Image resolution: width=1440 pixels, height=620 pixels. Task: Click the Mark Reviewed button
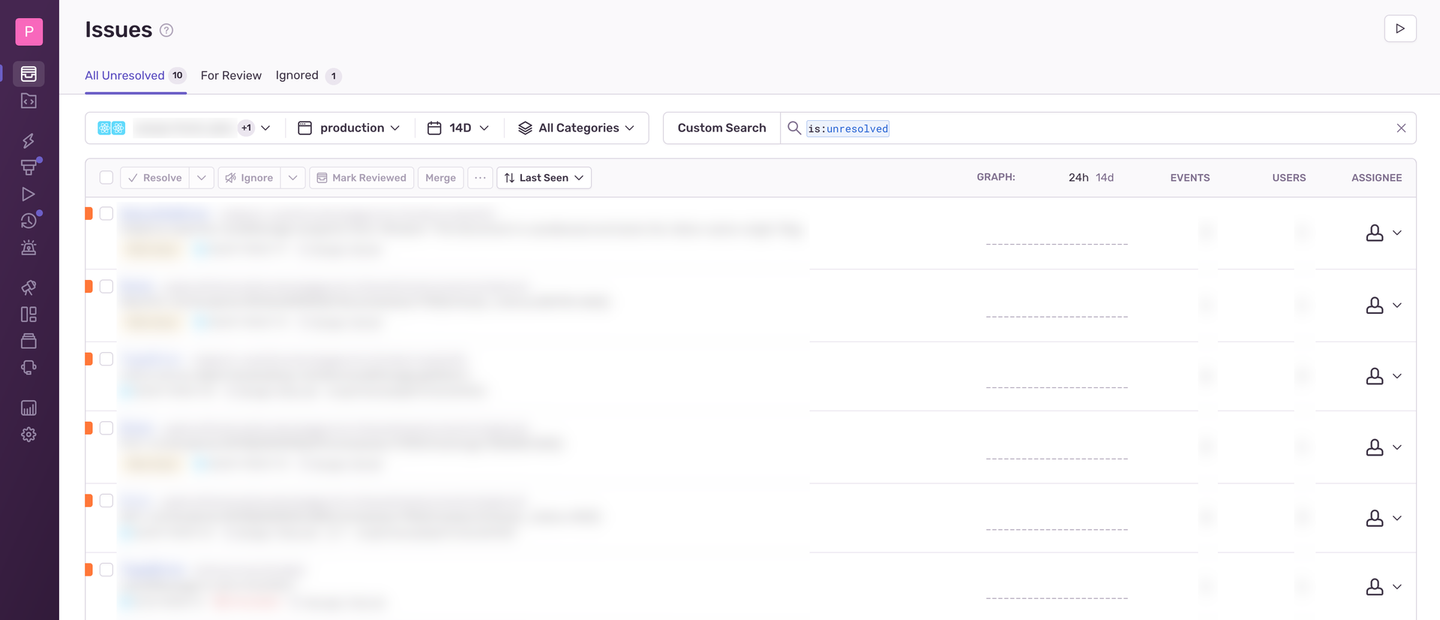(x=361, y=178)
